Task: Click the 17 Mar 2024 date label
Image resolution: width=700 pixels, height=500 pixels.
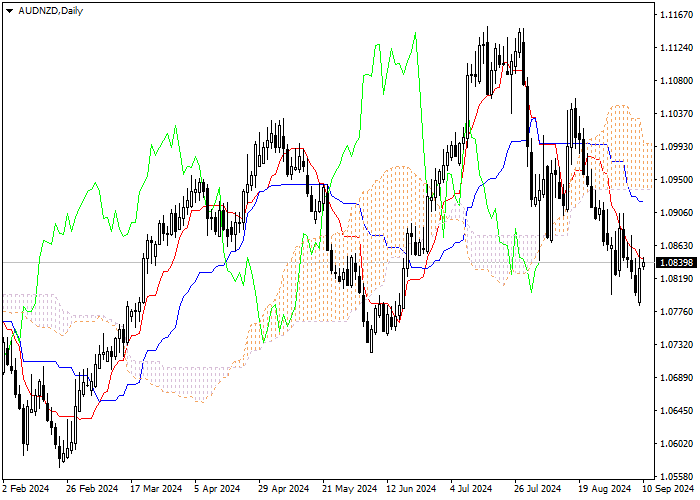Action: [x=156, y=489]
